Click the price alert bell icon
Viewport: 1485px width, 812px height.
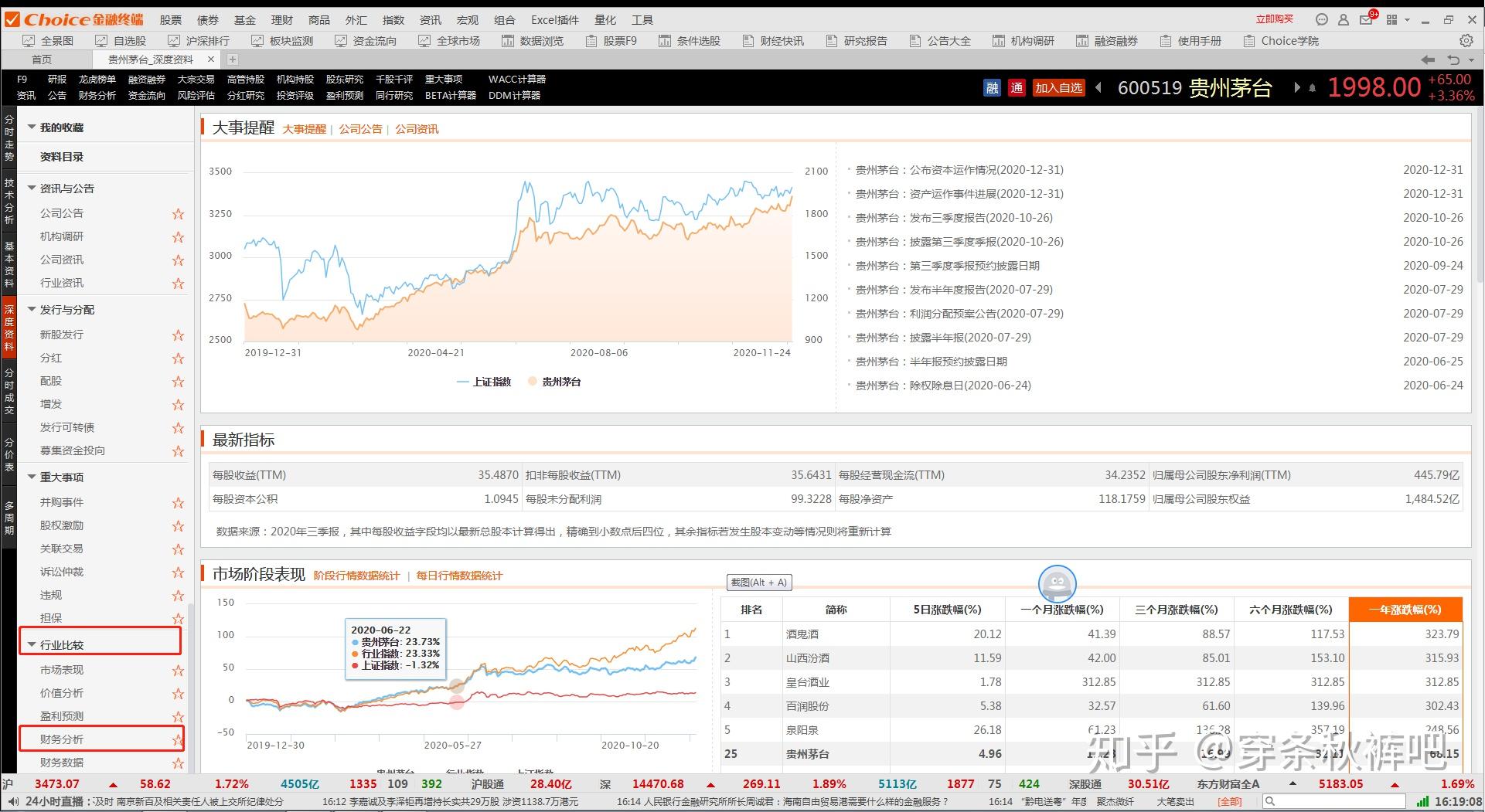point(1312,88)
